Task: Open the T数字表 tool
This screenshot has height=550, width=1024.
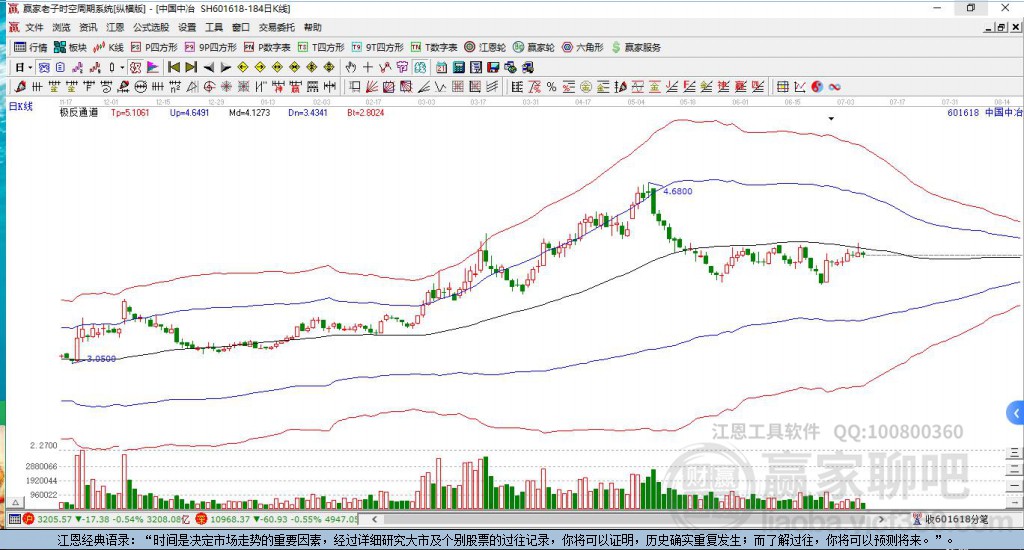Action: 434,48
